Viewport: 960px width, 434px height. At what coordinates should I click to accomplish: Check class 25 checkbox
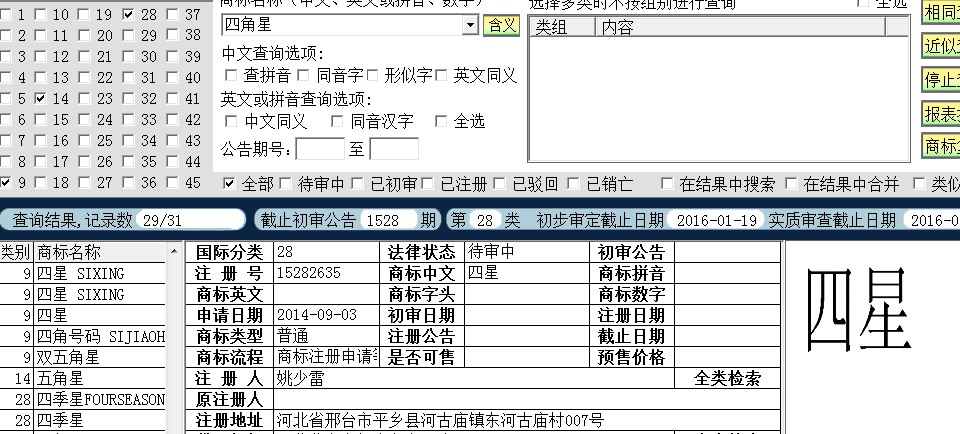pyautogui.click(x=84, y=140)
